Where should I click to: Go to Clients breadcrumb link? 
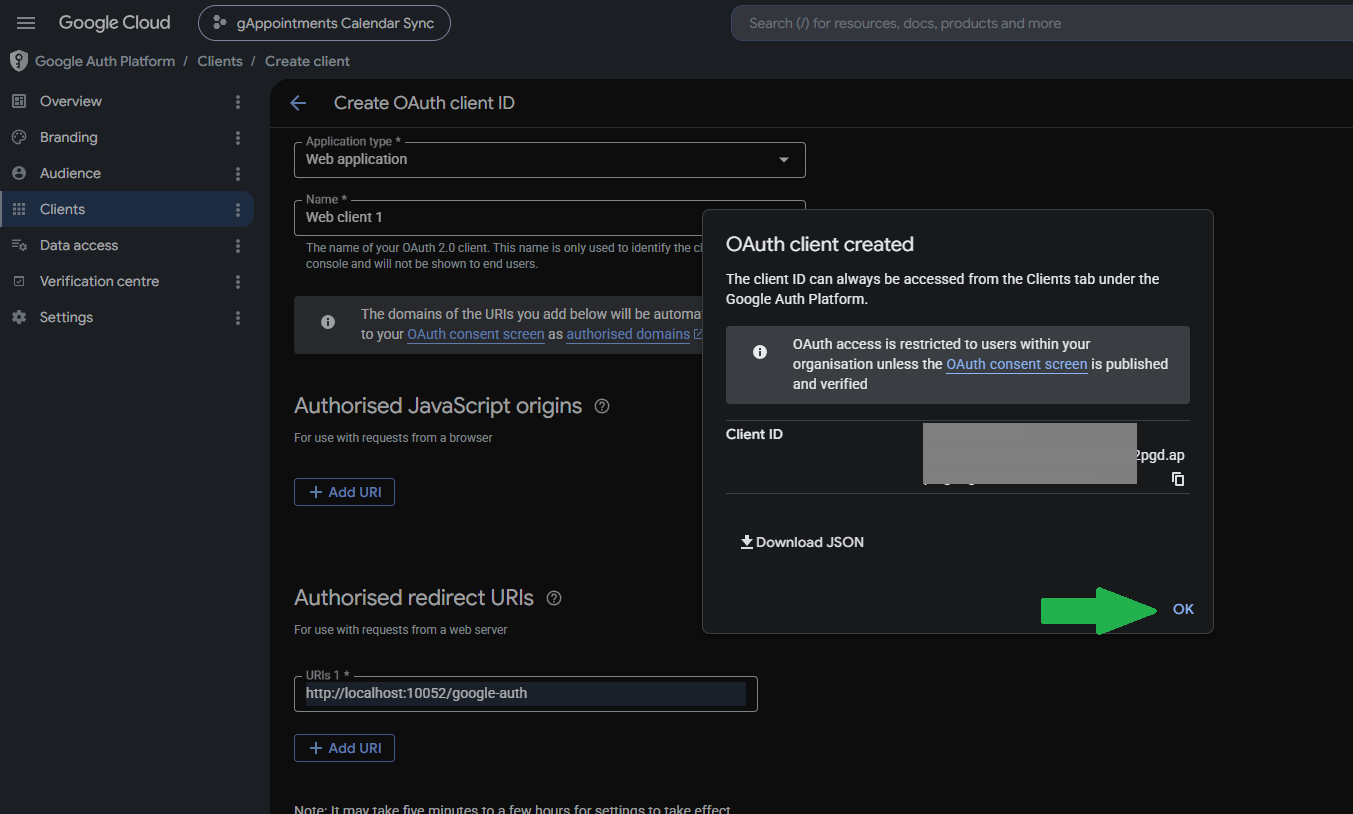(x=220, y=61)
